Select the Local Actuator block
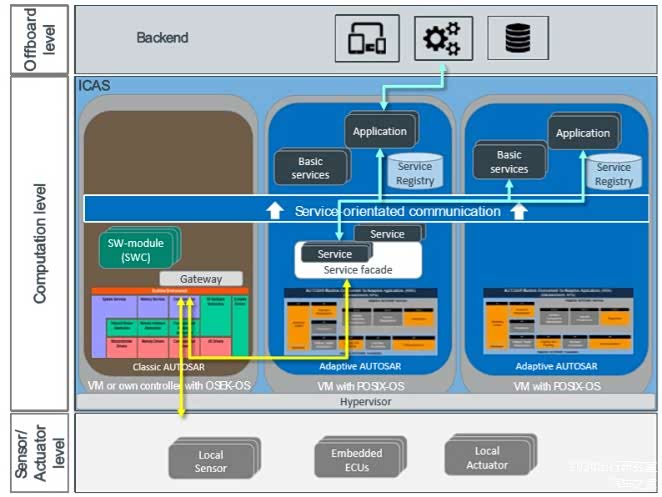Image resolution: width=662 pixels, height=497 pixels. [486, 458]
